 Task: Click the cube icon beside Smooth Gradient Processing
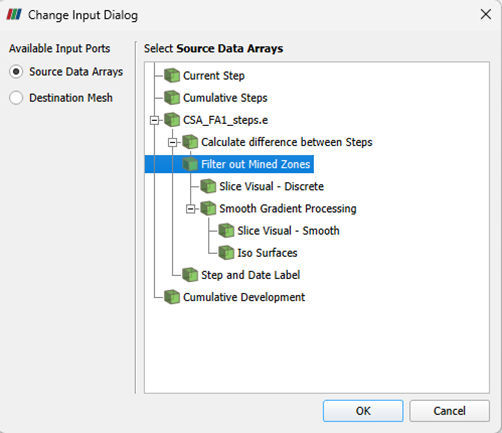coord(208,208)
